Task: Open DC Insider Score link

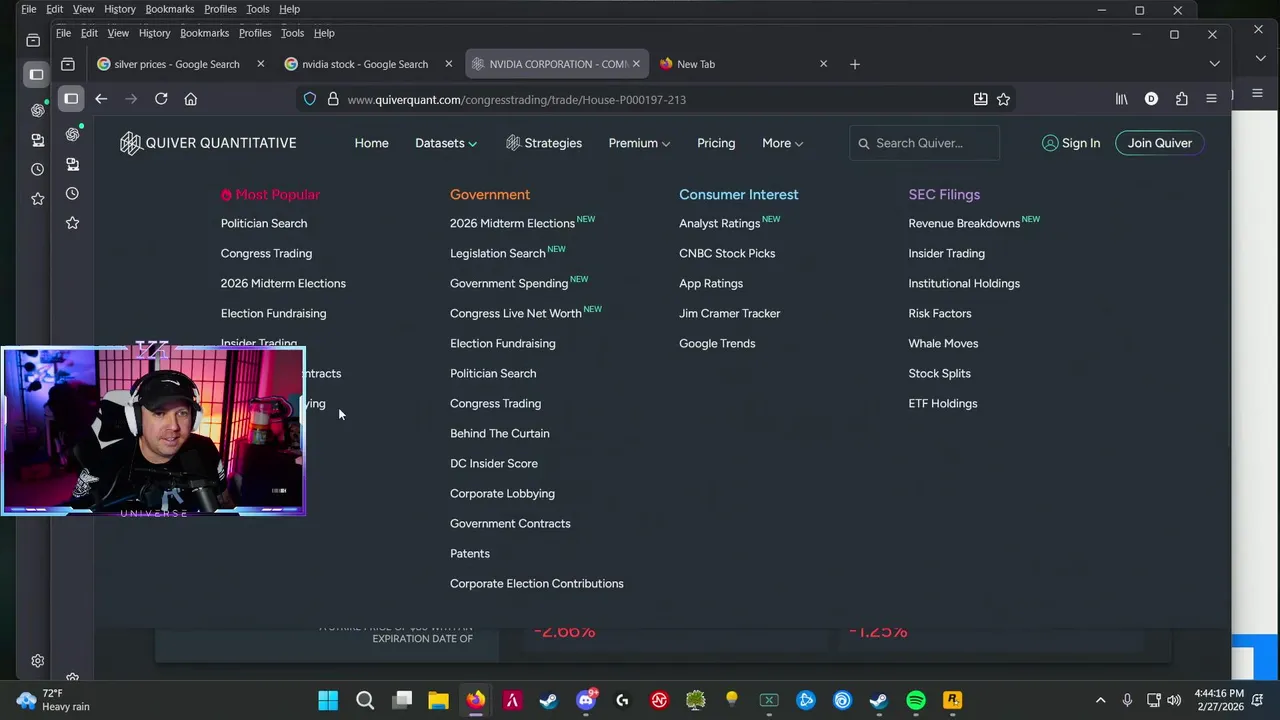Action: coord(493,463)
